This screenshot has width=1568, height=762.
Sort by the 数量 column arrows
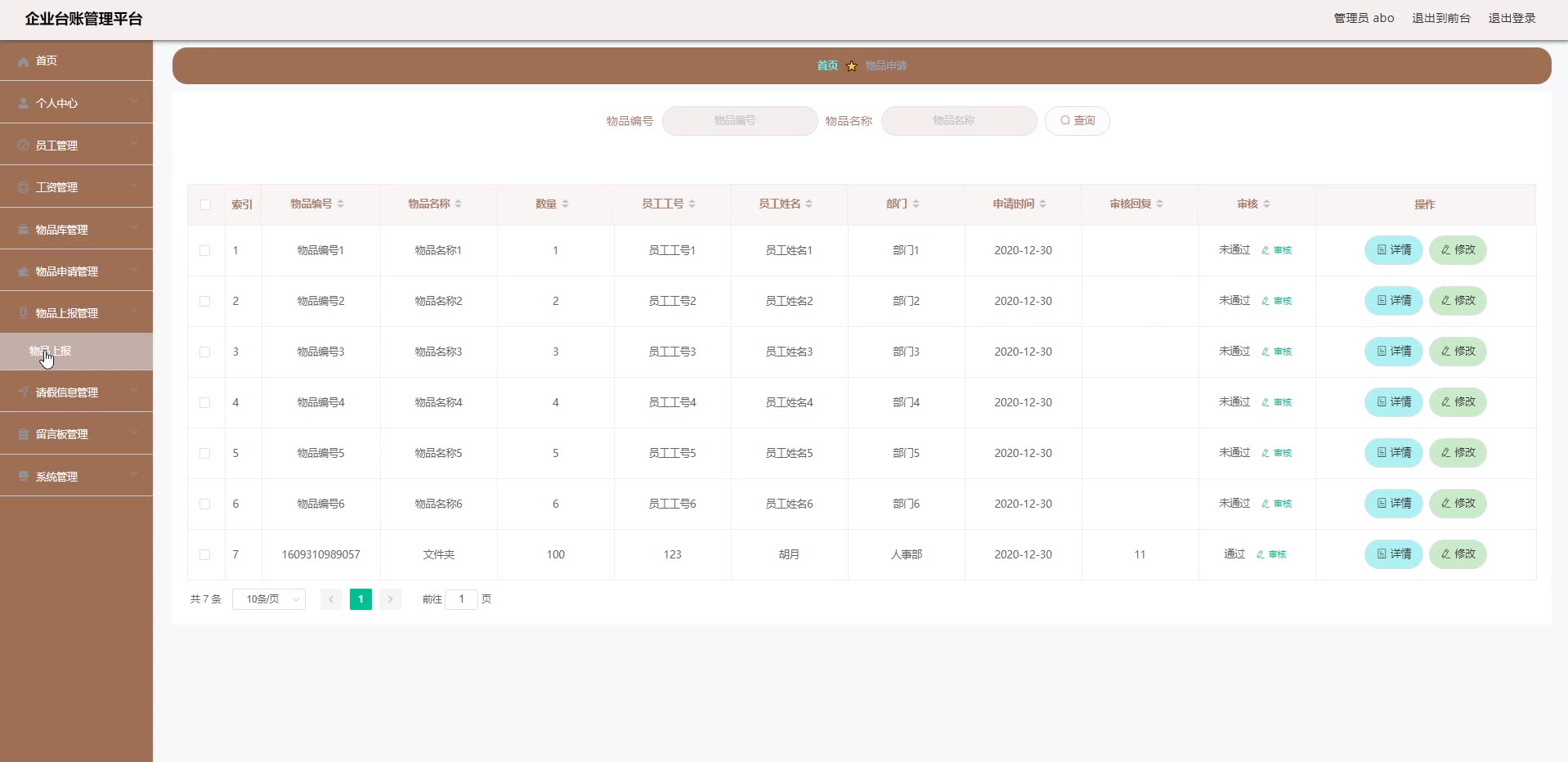[565, 204]
